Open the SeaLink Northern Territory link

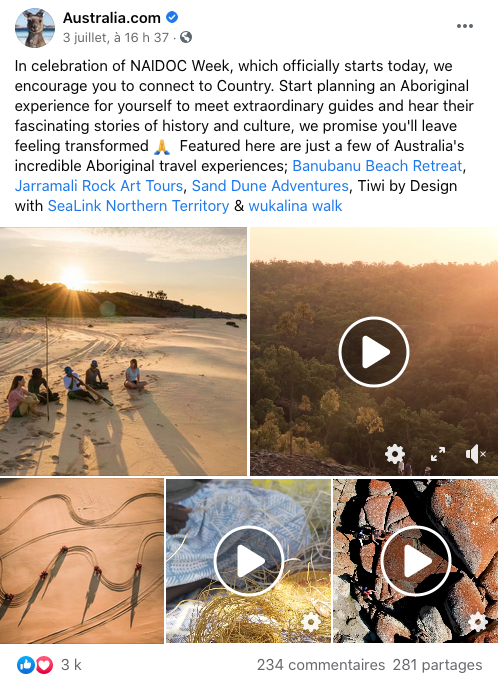point(138,206)
